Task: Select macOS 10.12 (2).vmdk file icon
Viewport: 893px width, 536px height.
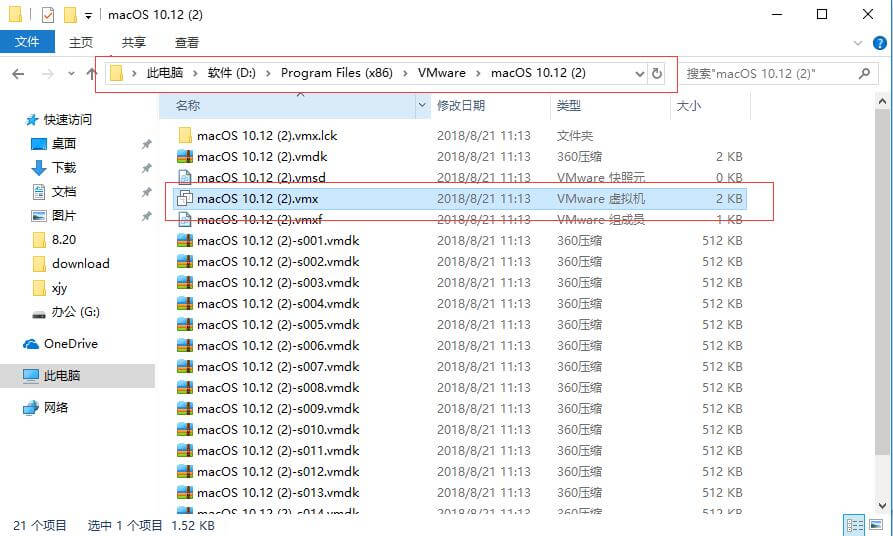Action: pyautogui.click(x=185, y=157)
